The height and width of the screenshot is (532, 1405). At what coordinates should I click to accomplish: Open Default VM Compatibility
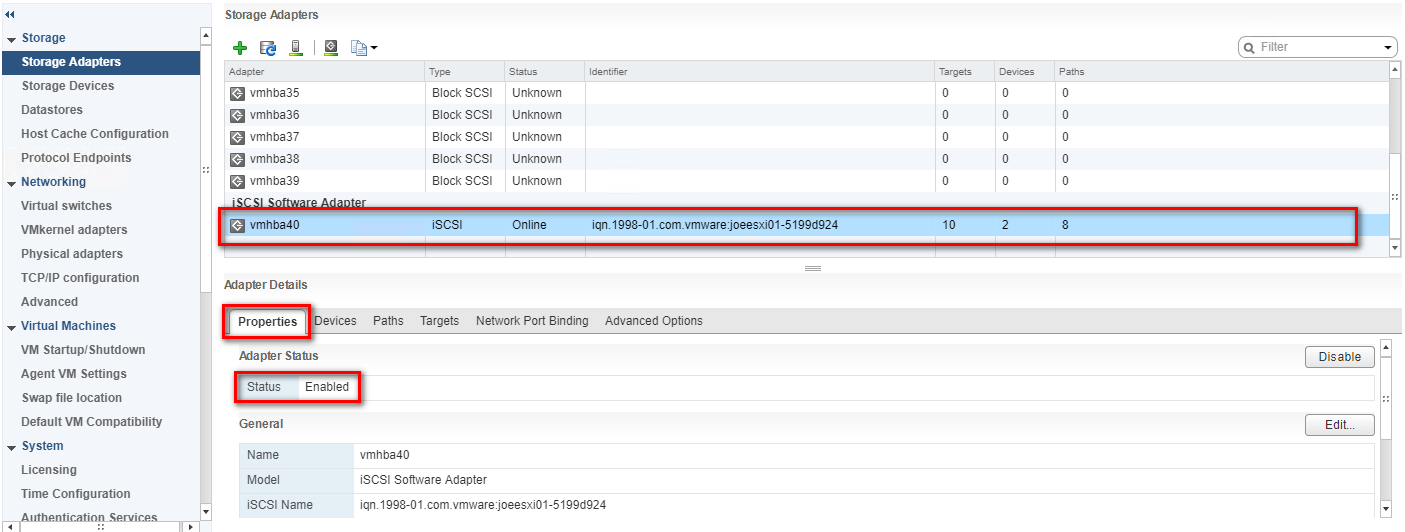pyautogui.click(x=91, y=422)
